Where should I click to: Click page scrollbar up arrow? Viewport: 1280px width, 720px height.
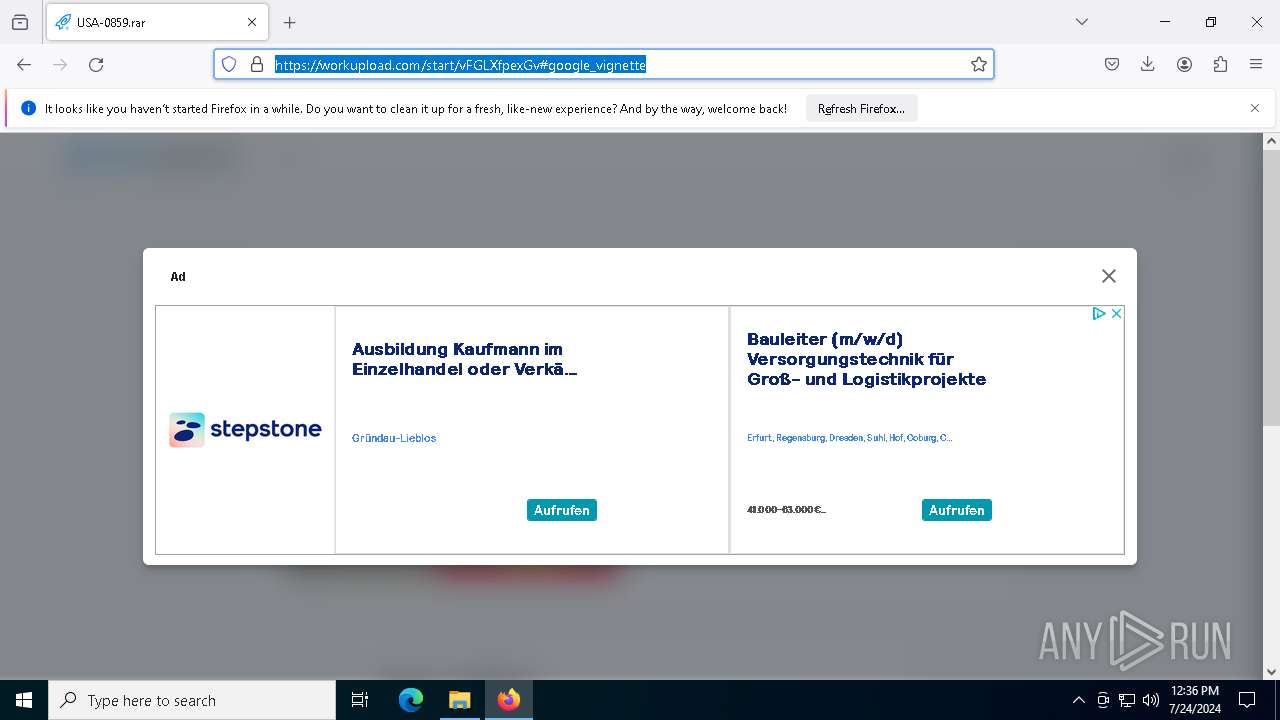click(1271, 142)
